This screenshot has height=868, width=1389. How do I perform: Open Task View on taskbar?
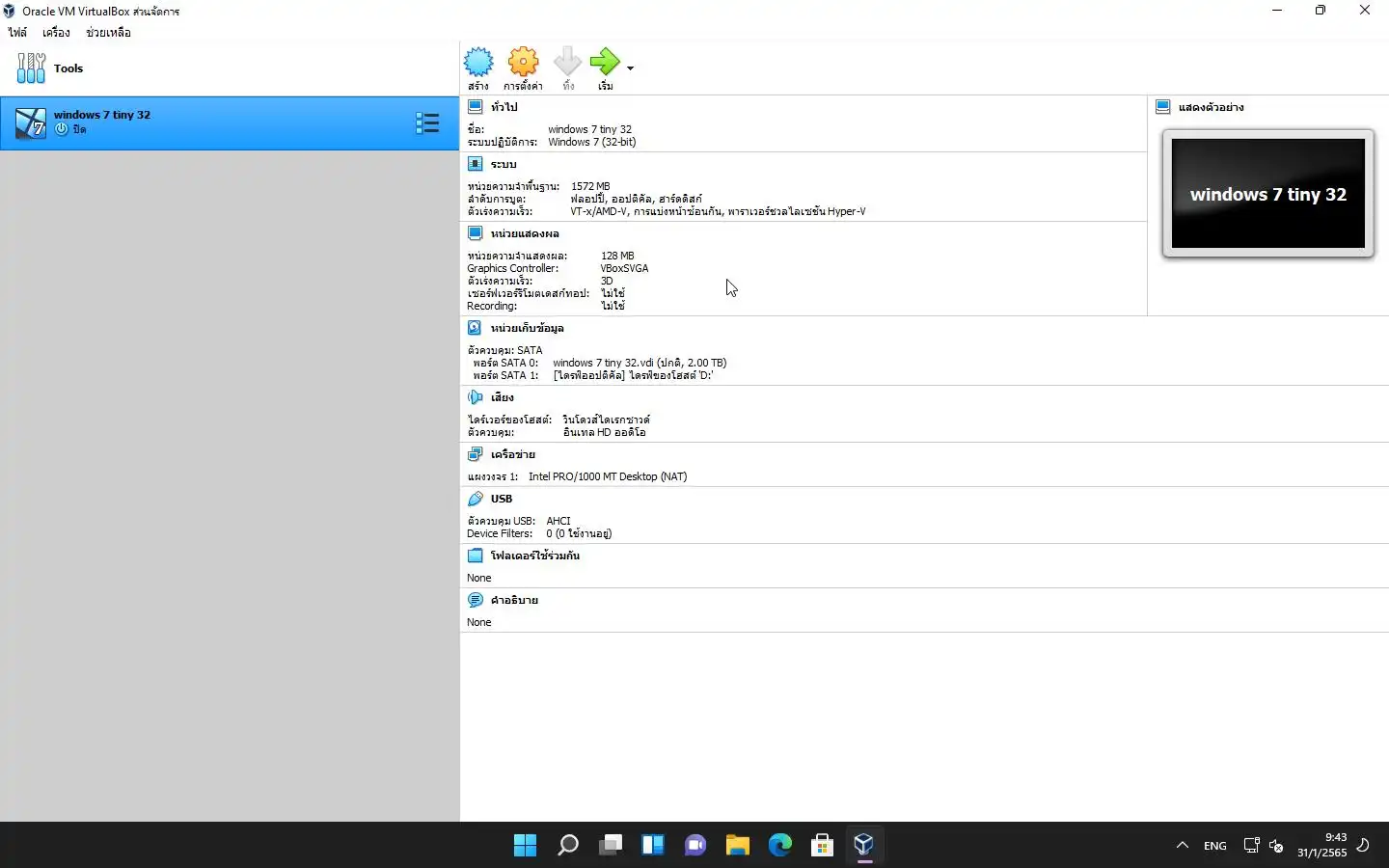610,846
